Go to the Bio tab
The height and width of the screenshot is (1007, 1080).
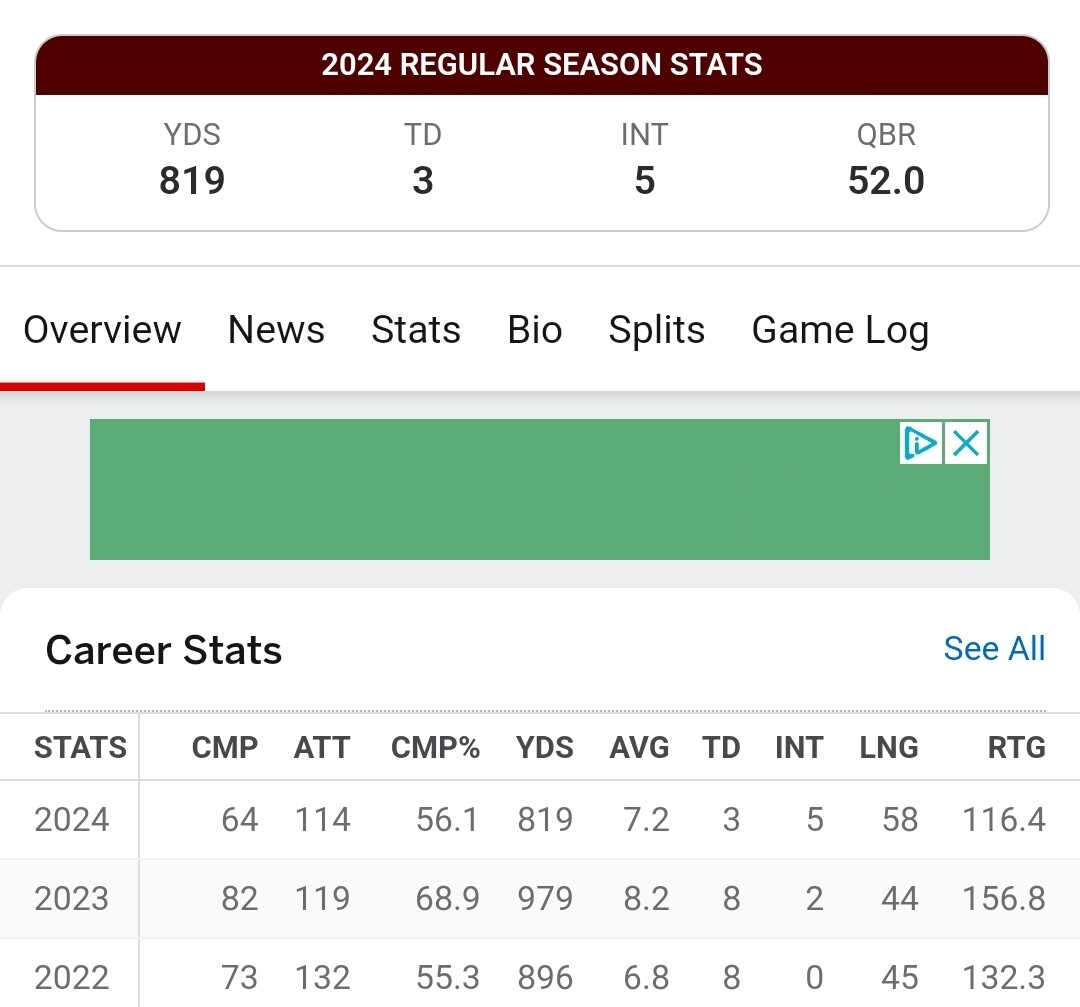534,330
